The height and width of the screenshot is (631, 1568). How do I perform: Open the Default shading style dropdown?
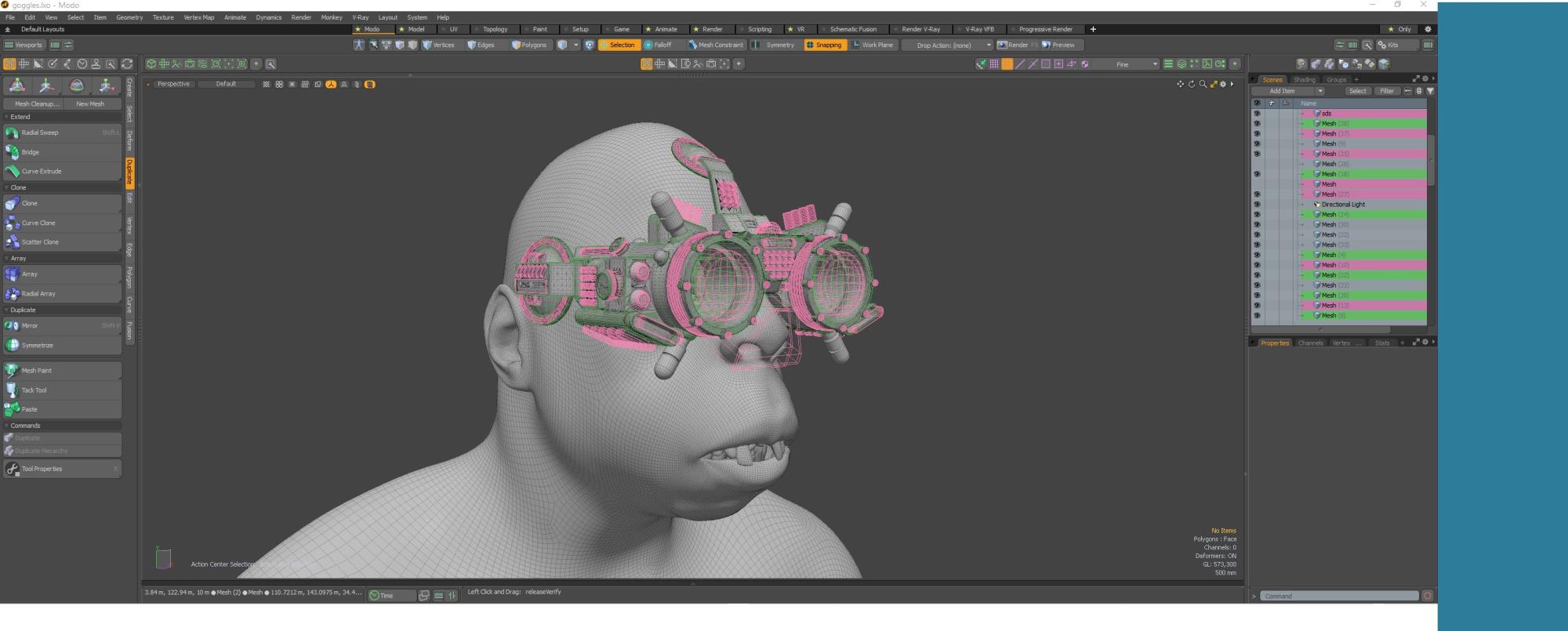tap(227, 84)
